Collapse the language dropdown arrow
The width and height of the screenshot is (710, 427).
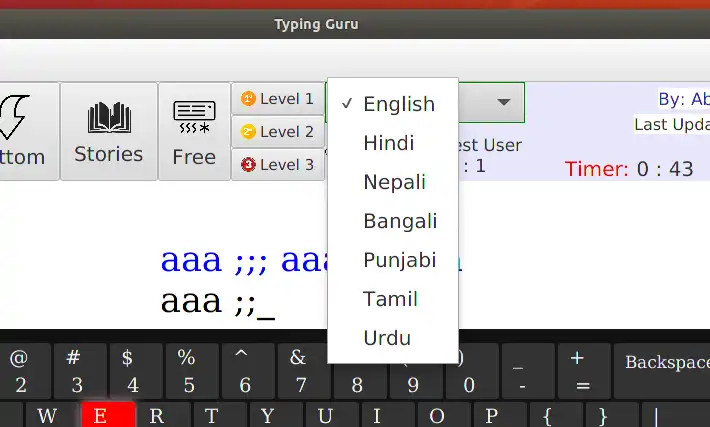pos(504,102)
